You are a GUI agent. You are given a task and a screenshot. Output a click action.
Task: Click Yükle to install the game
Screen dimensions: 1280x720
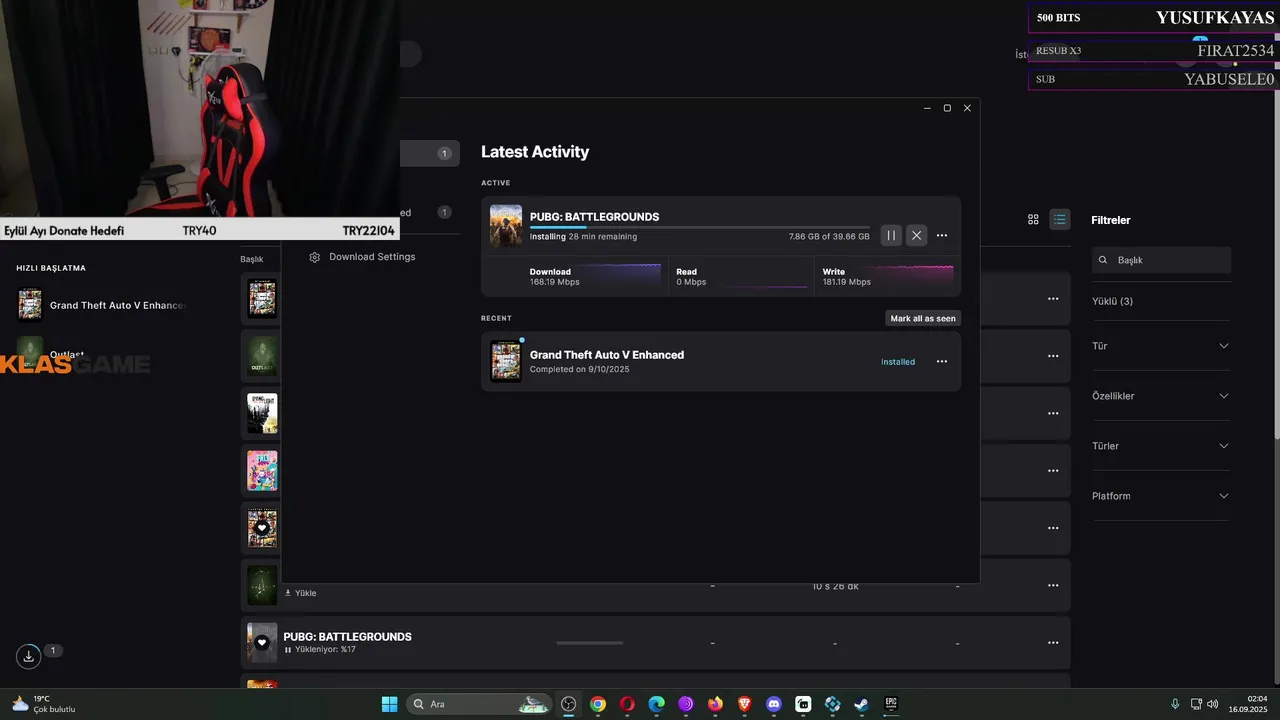[x=300, y=593]
